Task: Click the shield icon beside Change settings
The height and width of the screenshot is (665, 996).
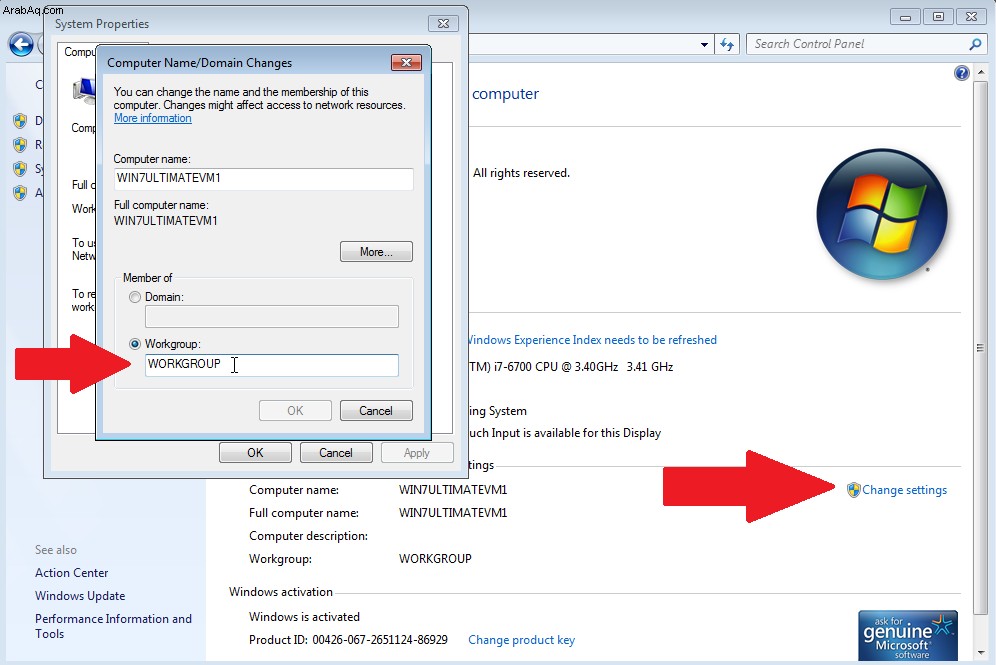Action: [x=853, y=490]
